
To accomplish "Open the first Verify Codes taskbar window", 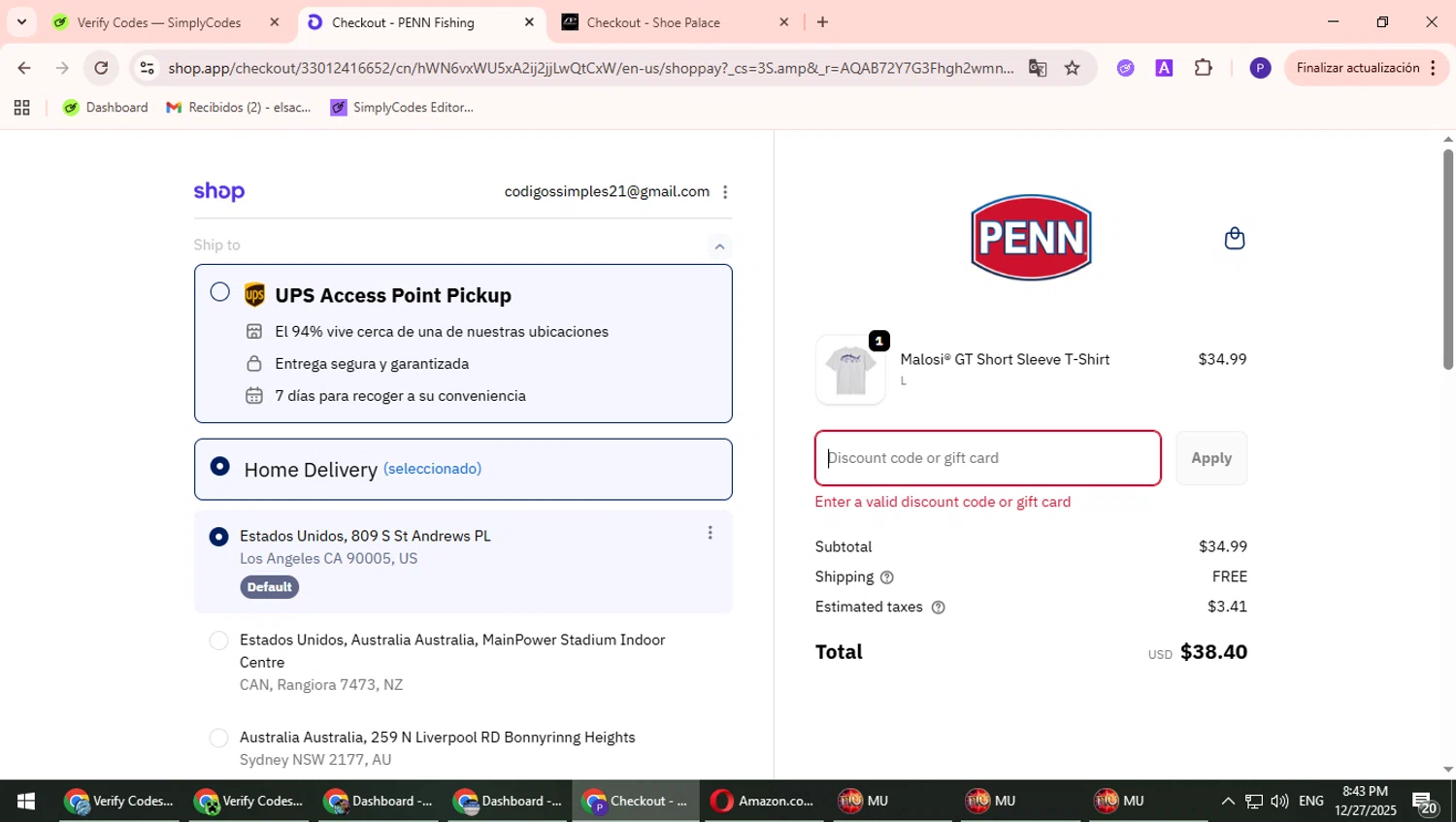I will (x=119, y=801).
